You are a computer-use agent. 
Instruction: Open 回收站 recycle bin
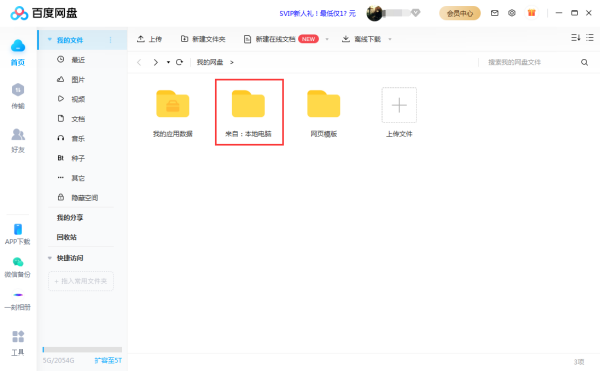point(67,237)
